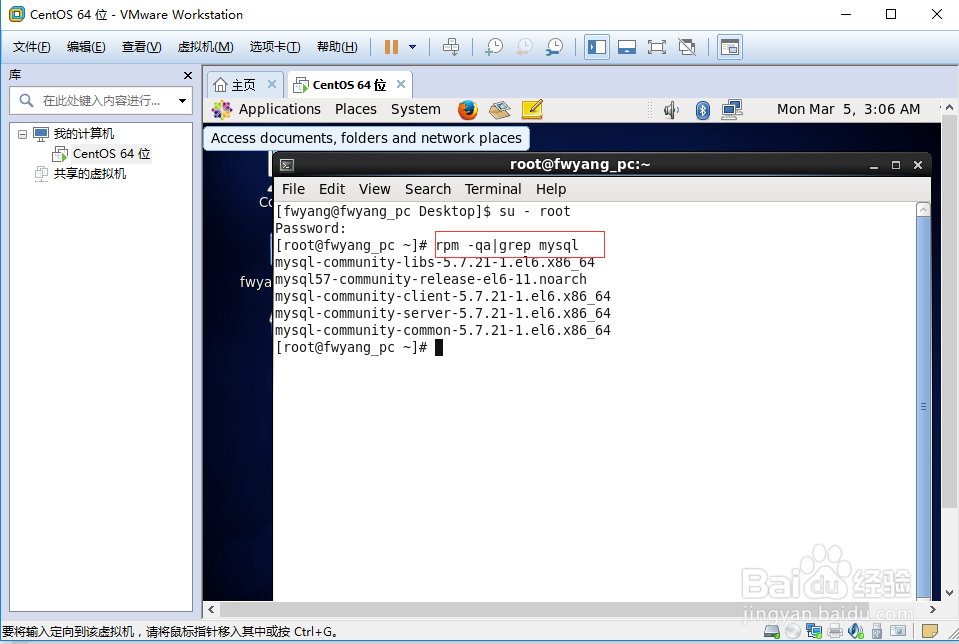Launch the mail client from GNOME panel
This screenshot has width=959, height=644.
coord(500,110)
